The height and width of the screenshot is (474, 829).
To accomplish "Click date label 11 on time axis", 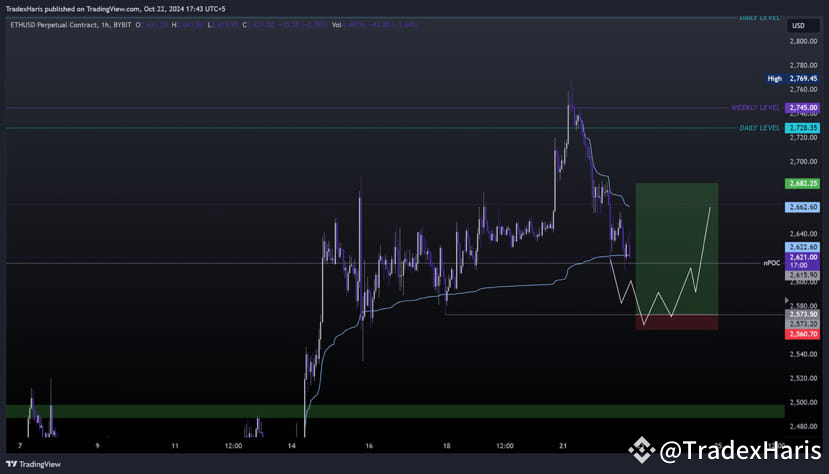I will click(175, 446).
